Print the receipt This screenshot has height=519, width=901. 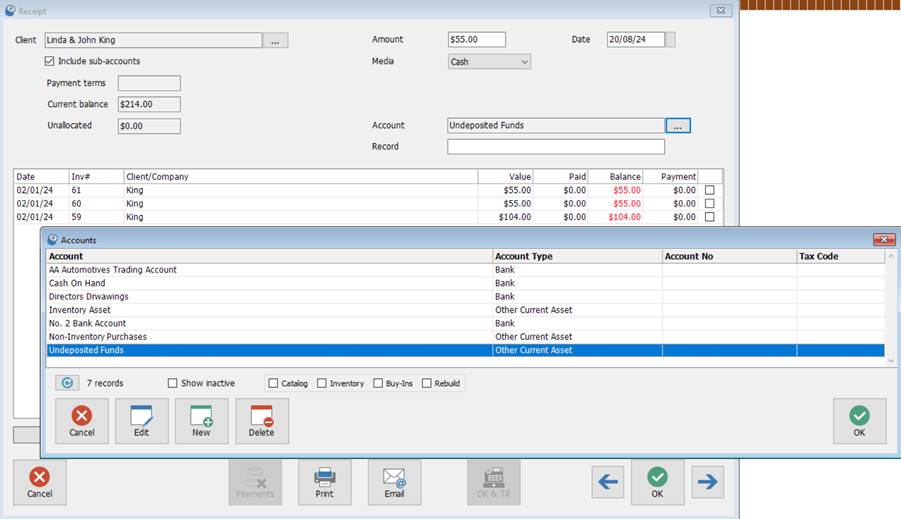324,482
